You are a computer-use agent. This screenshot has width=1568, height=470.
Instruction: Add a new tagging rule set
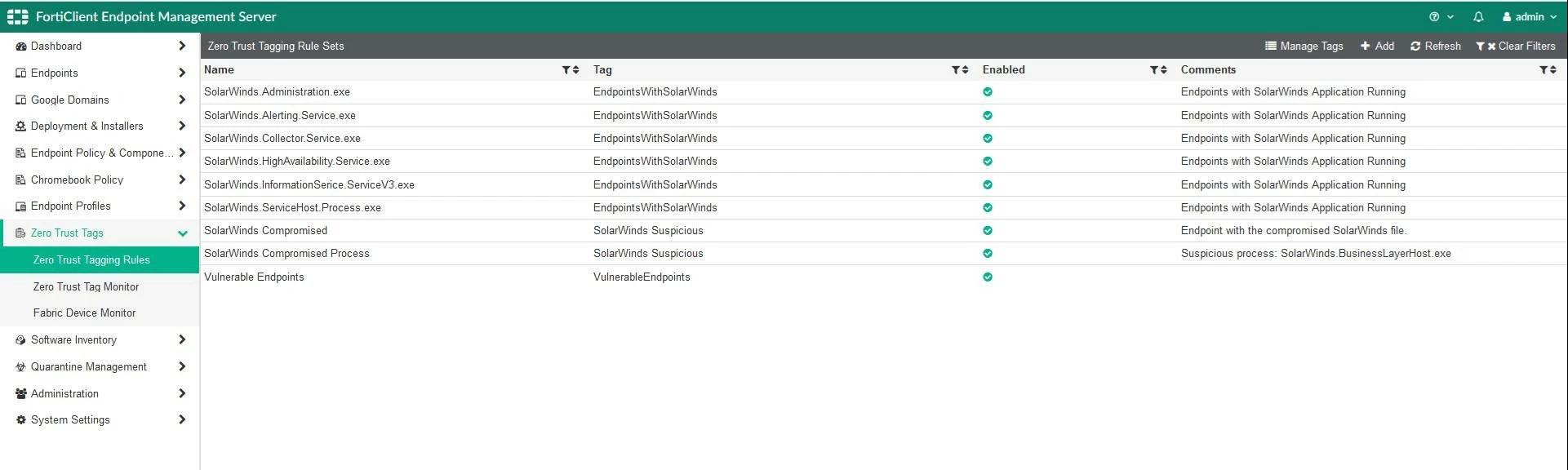click(1377, 47)
